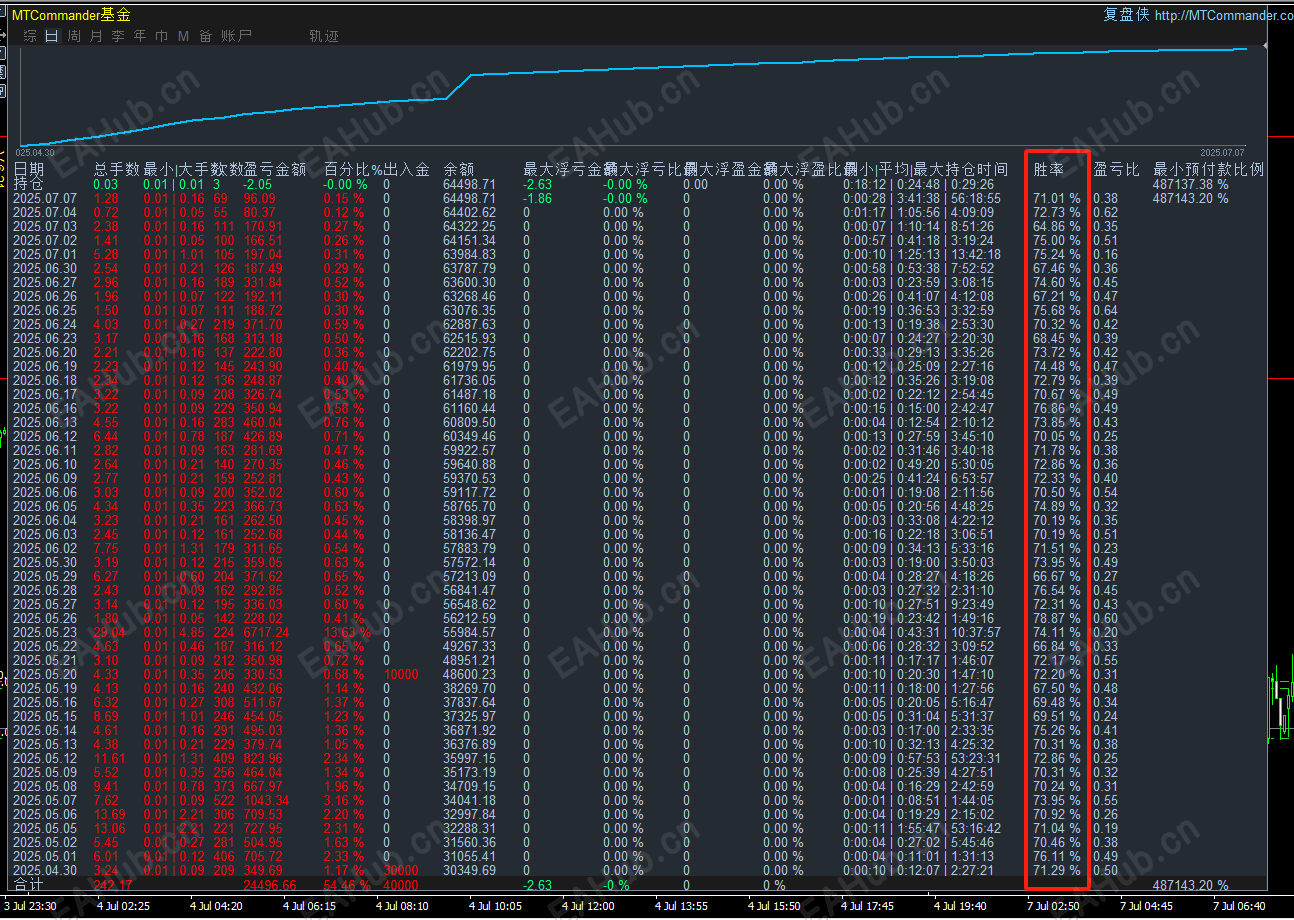The width and height of the screenshot is (1294, 920).
Task: Select the date 2025.04.30
Action: (x=45, y=871)
